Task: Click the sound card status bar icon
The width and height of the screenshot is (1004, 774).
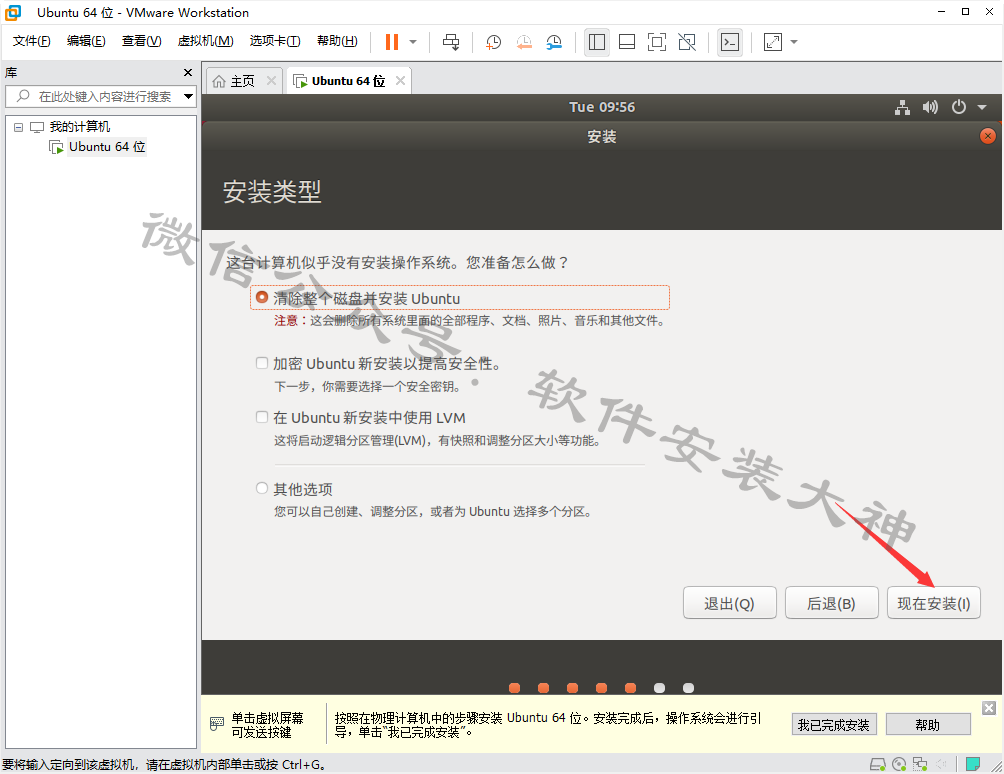Action: [941, 764]
